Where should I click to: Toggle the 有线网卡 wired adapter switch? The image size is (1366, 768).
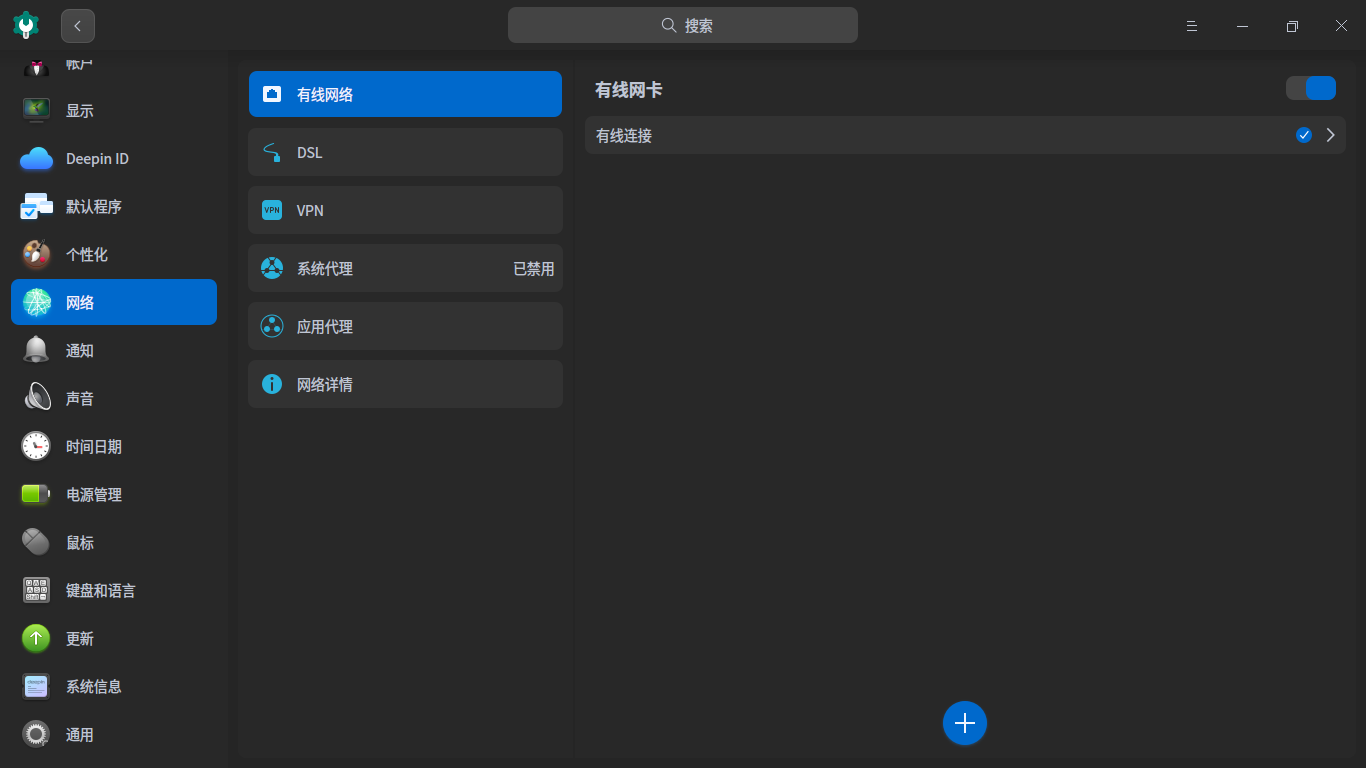pyautogui.click(x=1311, y=88)
